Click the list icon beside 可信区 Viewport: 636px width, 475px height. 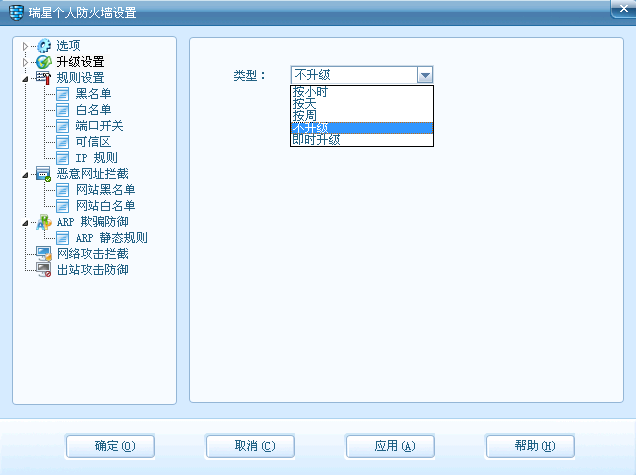(x=62, y=142)
